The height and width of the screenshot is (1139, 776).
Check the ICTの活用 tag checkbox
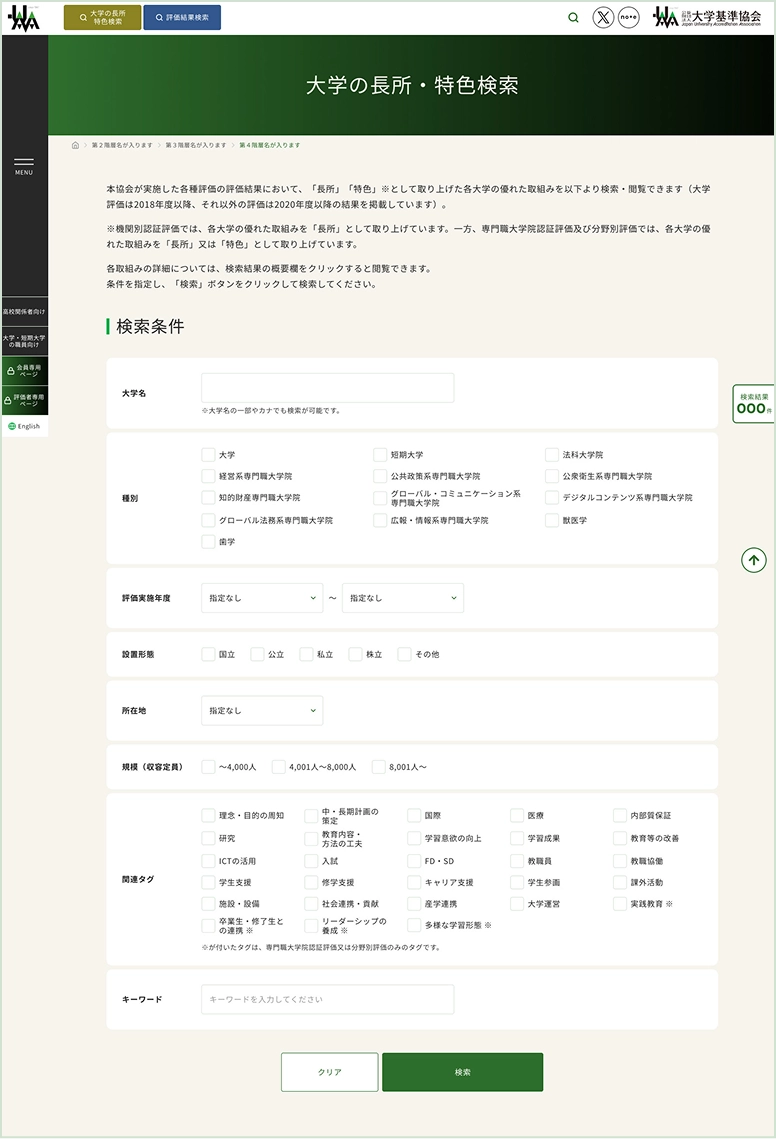(x=209, y=861)
